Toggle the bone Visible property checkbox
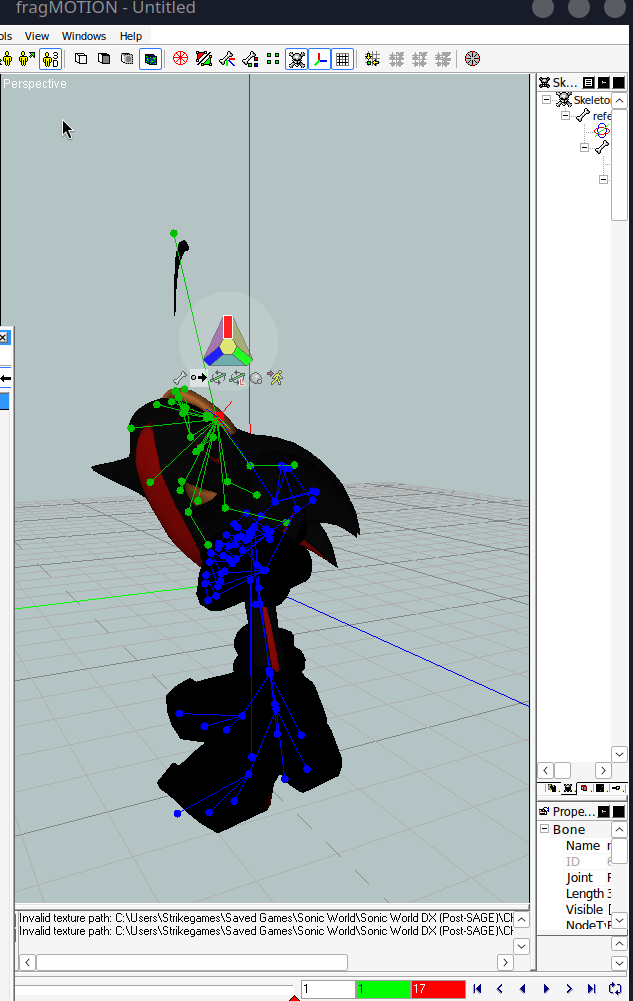 [609, 909]
